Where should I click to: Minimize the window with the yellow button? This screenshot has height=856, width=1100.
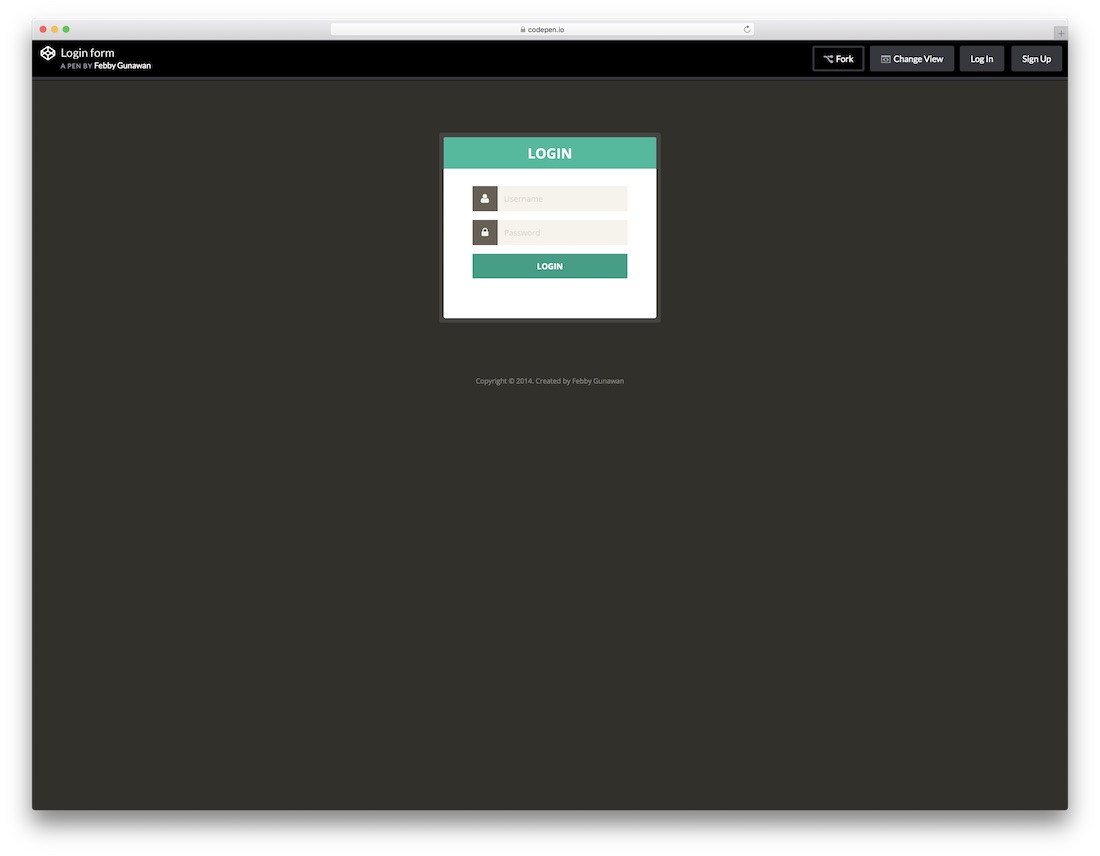(55, 29)
